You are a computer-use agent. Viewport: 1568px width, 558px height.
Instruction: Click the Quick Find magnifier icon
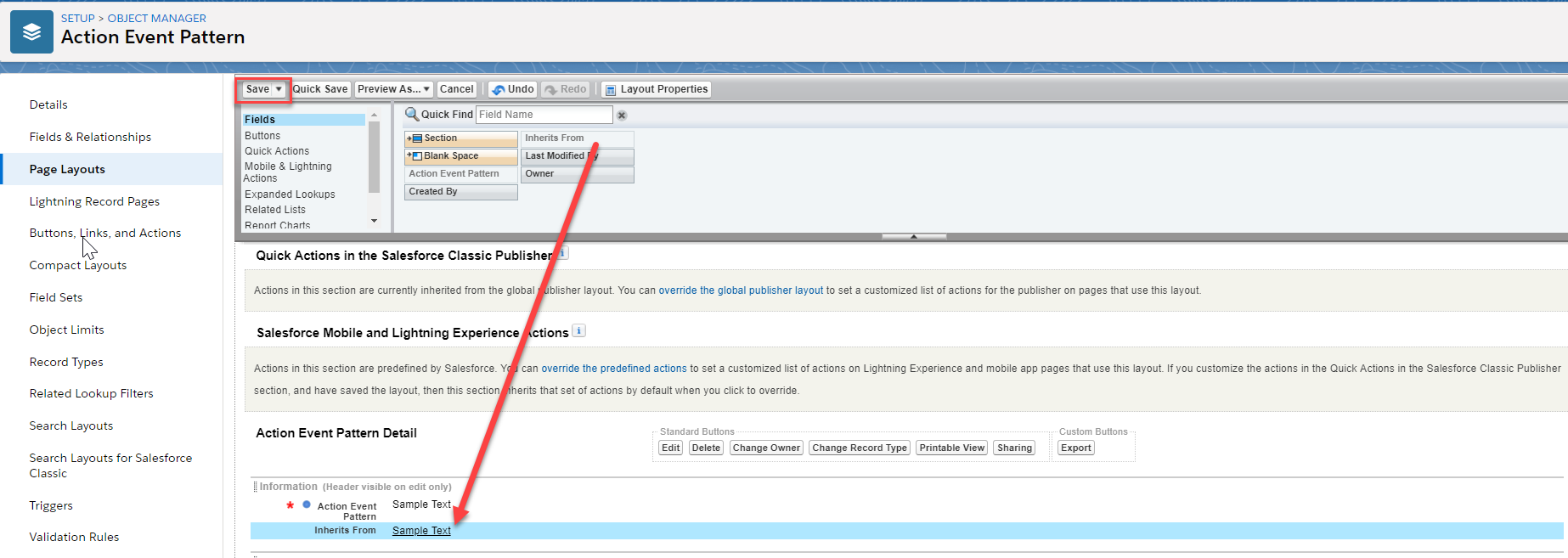(x=412, y=115)
